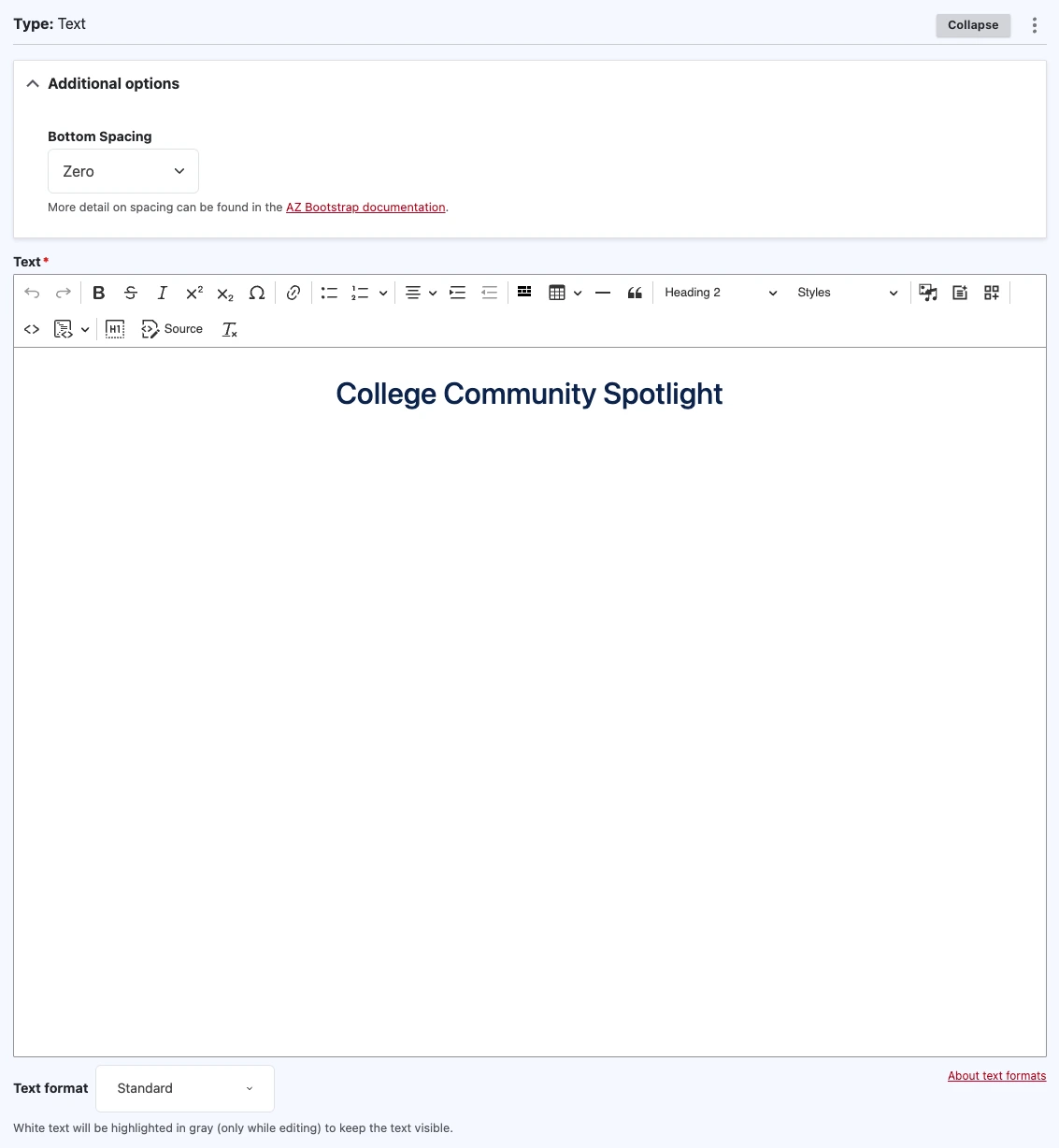
Task: Toggle the show blocks H1 icon
Action: tap(115, 329)
